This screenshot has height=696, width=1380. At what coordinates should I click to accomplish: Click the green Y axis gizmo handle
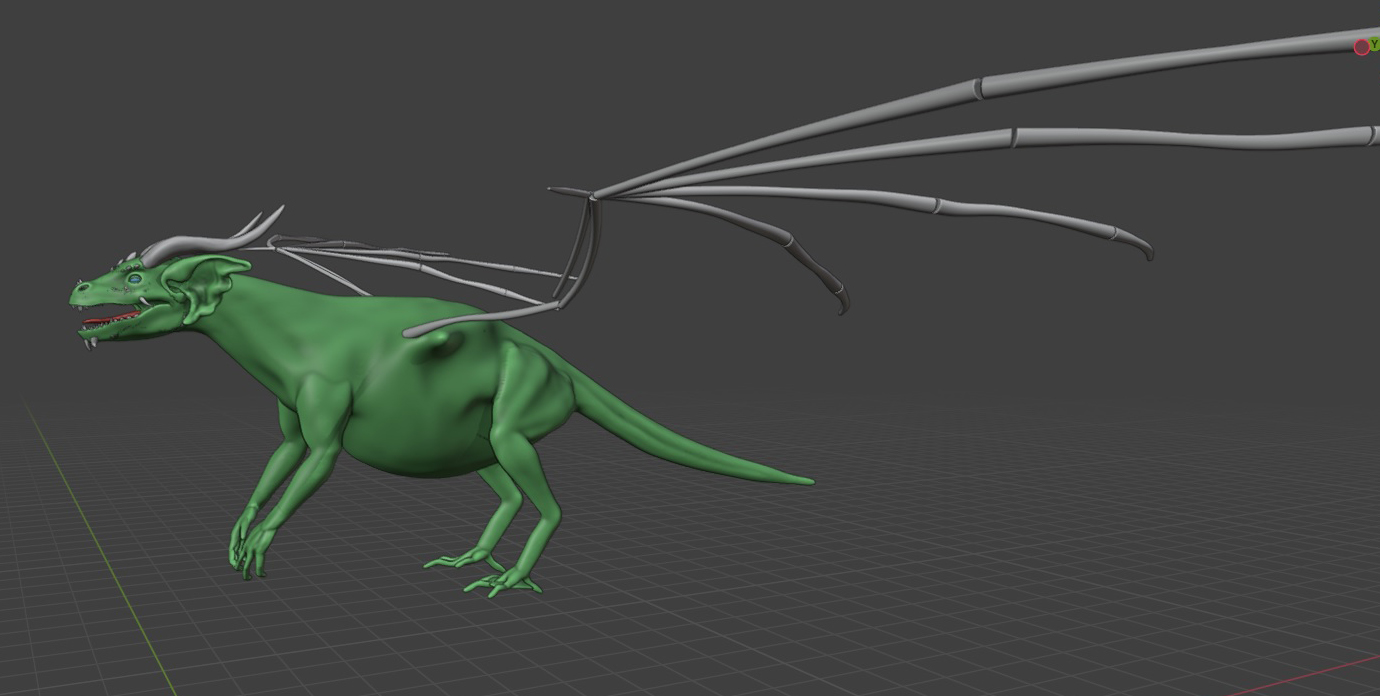point(1374,44)
